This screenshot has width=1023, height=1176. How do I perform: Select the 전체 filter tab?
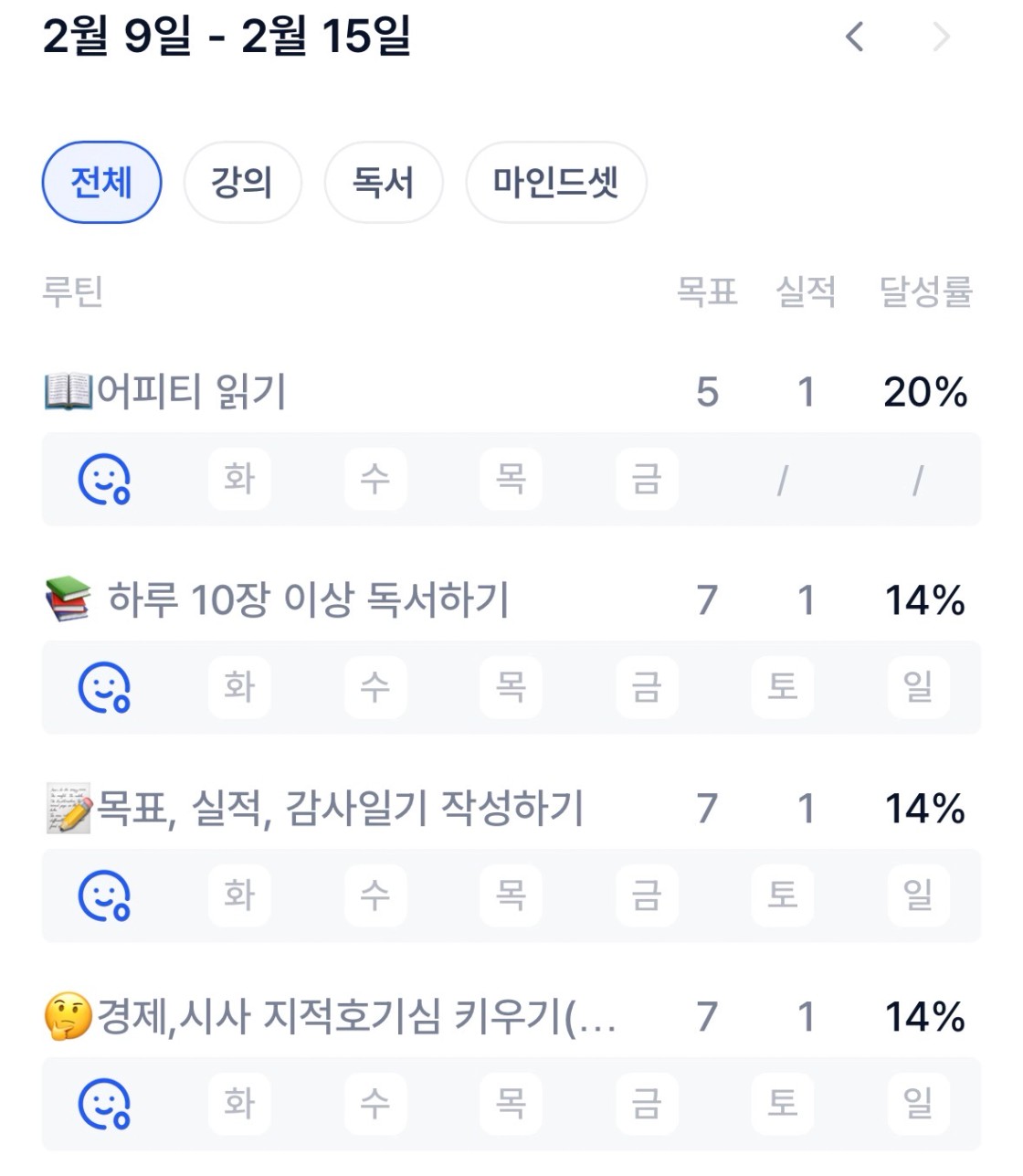coord(101,182)
